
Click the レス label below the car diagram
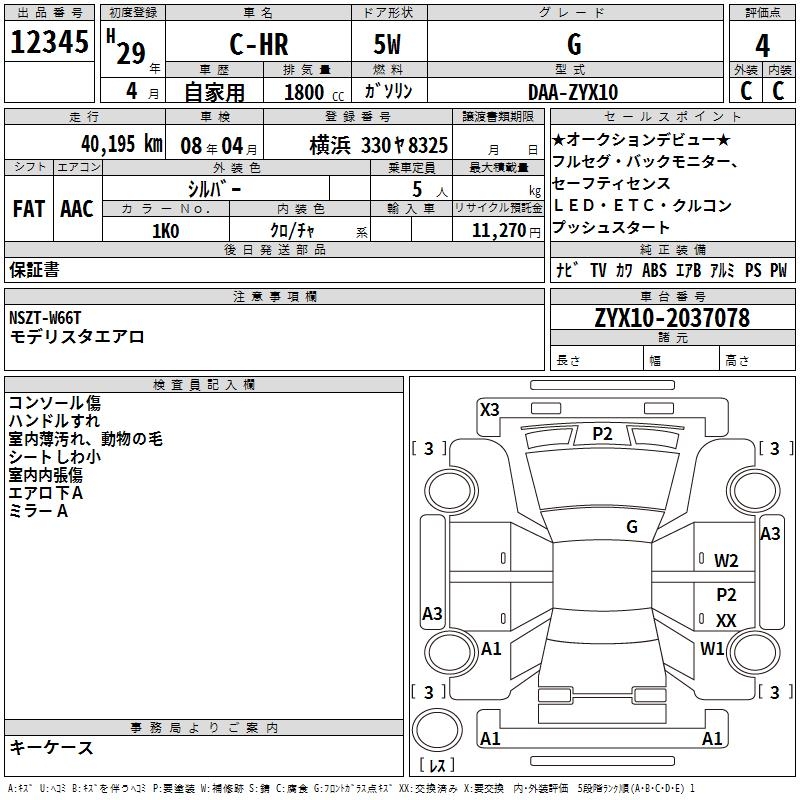coord(437,767)
